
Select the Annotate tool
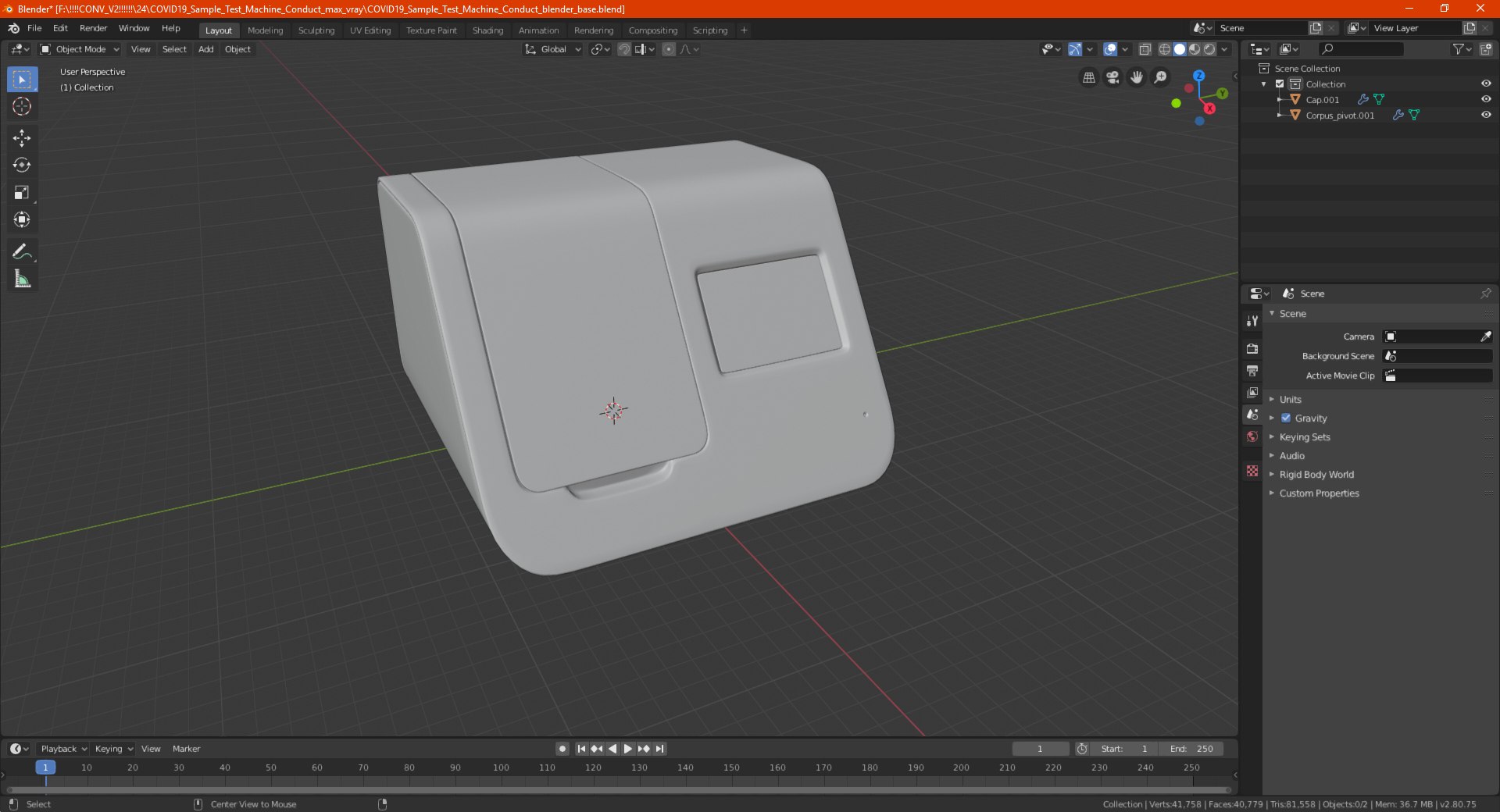point(22,251)
